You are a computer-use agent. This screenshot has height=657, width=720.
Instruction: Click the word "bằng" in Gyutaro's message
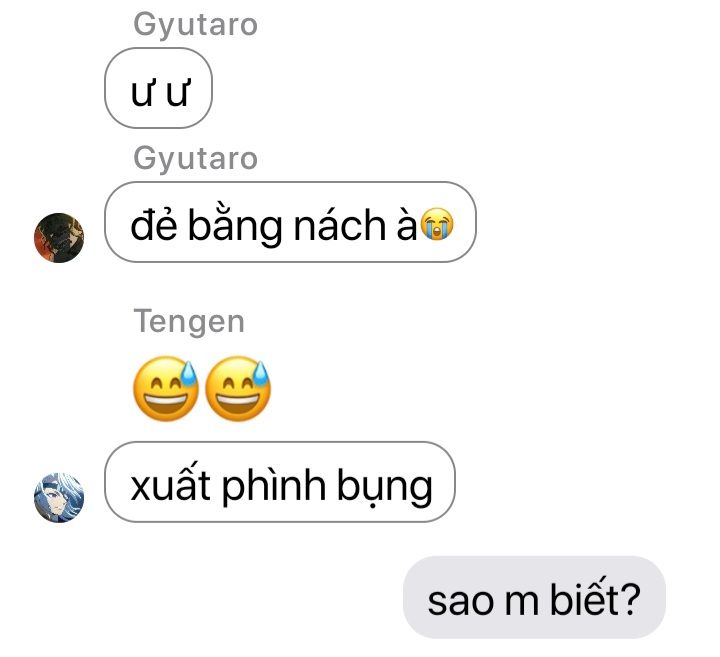click(x=235, y=225)
